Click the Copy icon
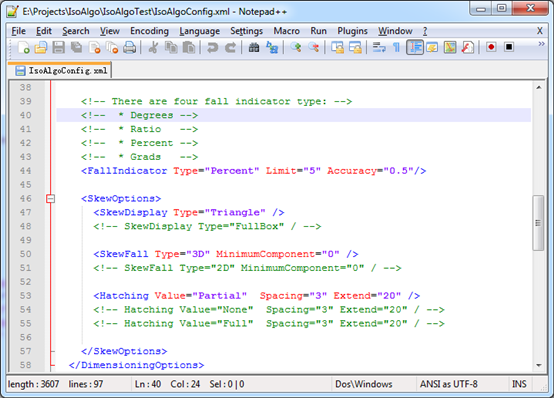Image resolution: width=554 pixels, height=398 pixels. tap(171, 47)
